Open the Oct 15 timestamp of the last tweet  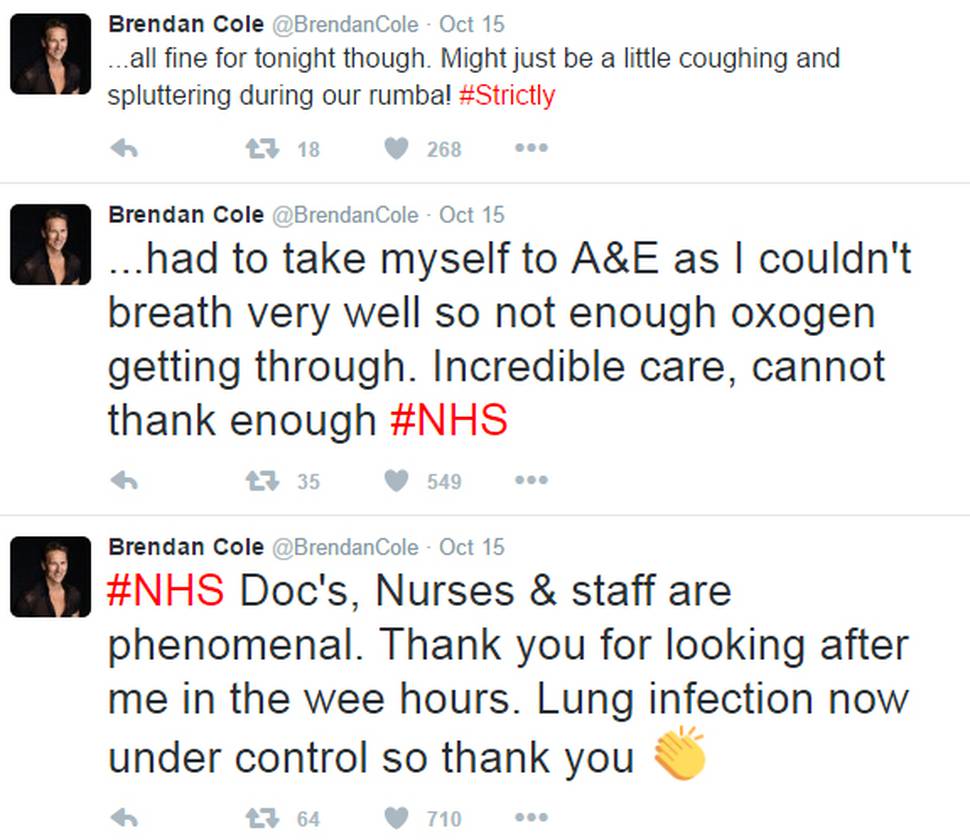pyautogui.click(x=471, y=547)
